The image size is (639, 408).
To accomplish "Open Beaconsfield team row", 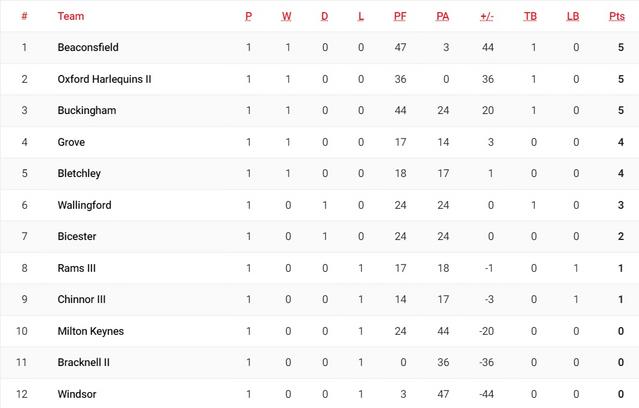I will 87,47.
